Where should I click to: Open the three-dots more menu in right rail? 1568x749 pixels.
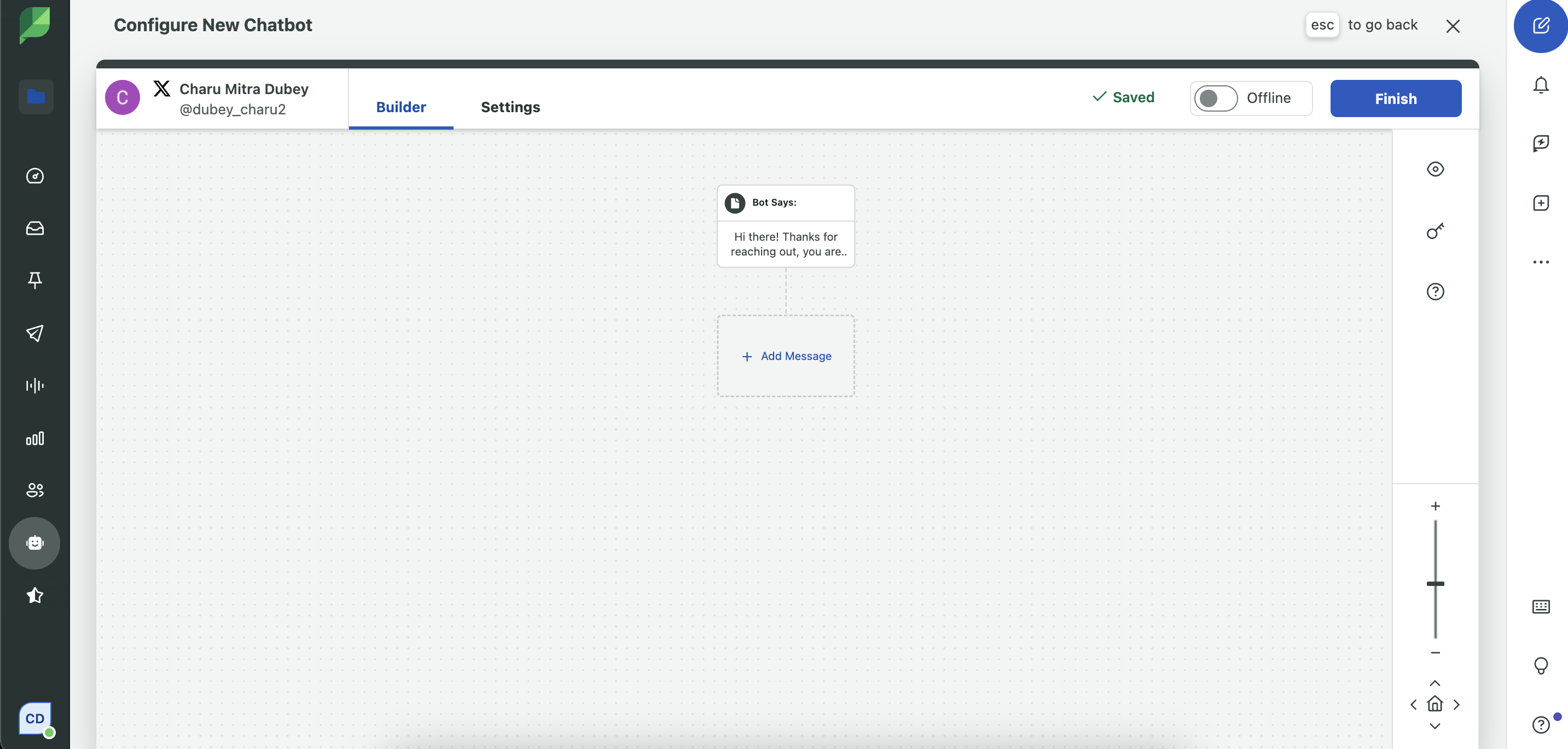pos(1541,263)
